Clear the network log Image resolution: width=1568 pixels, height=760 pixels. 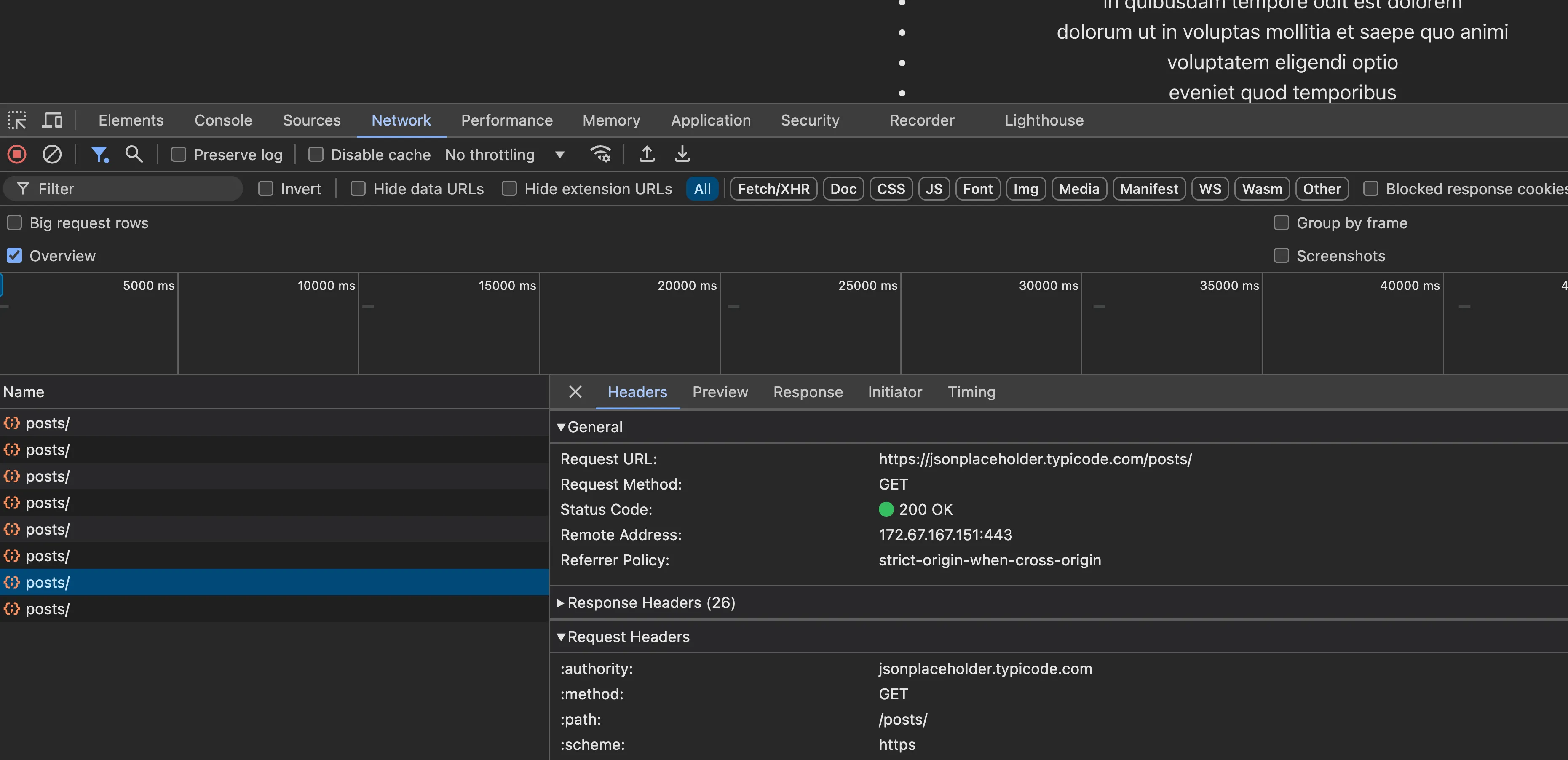(52, 155)
